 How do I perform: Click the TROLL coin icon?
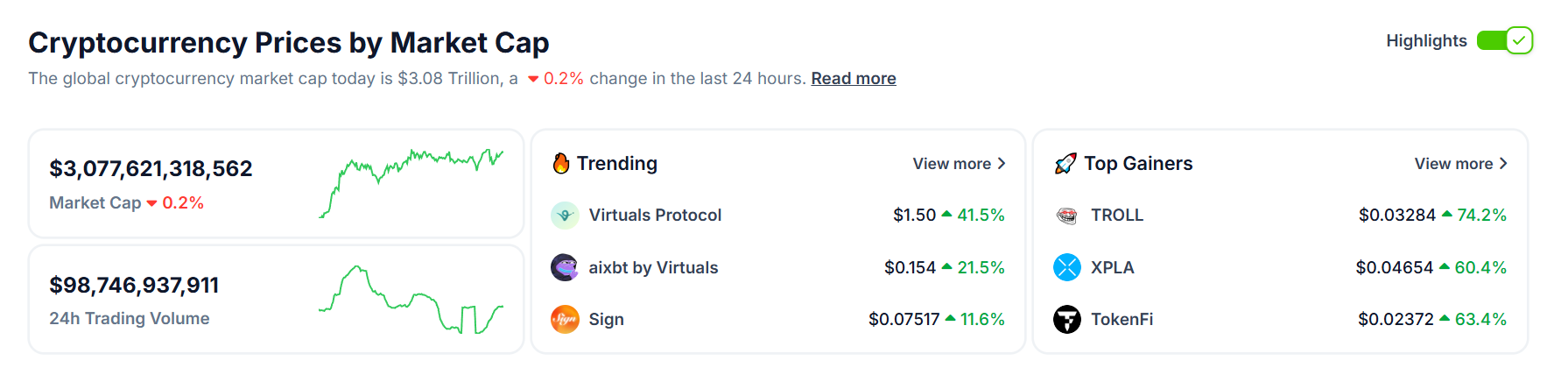pyautogui.click(x=1066, y=215)
